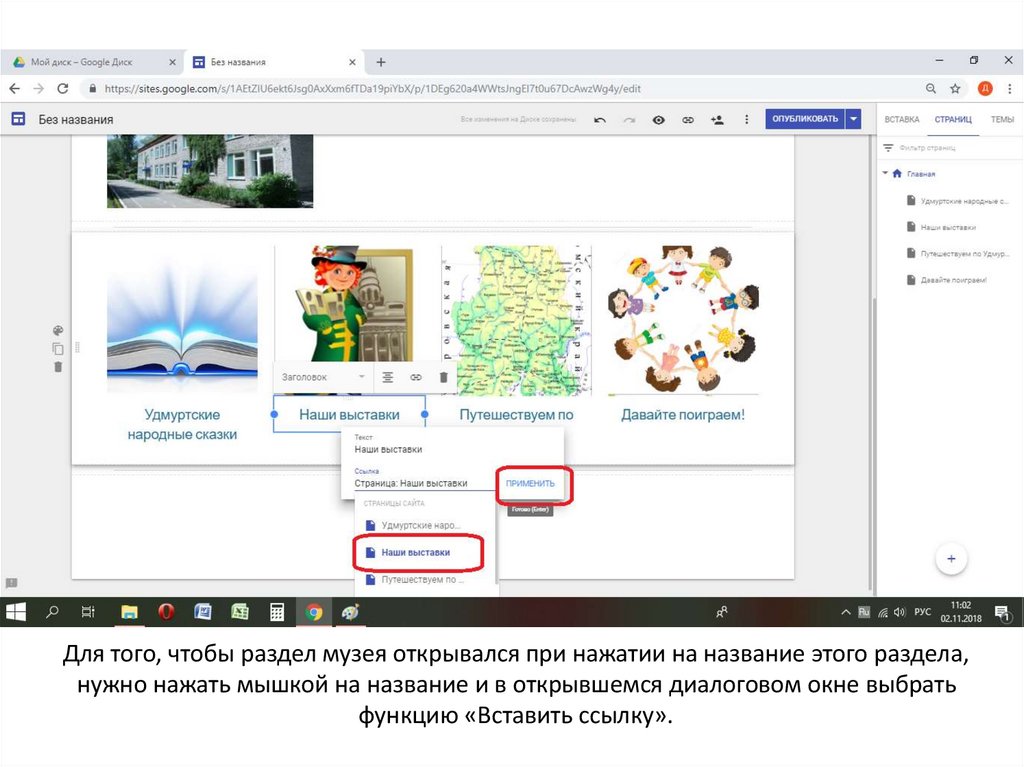Click the add collaborators icon
1024x767 pixels.
click(x=717, y=119)
